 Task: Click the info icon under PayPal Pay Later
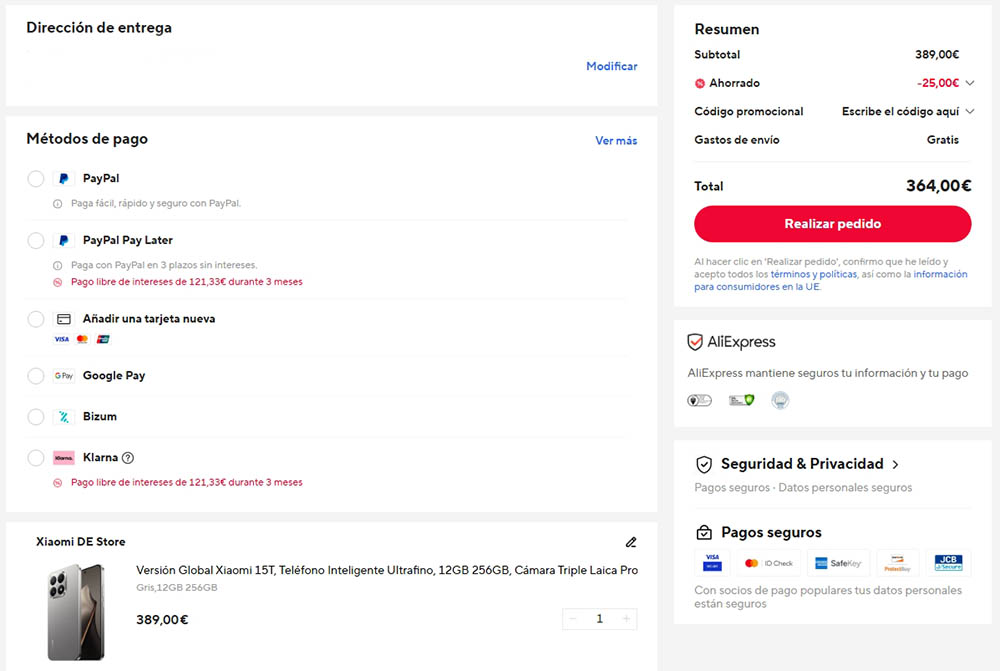pyautogui.click(x=57, y=265)
